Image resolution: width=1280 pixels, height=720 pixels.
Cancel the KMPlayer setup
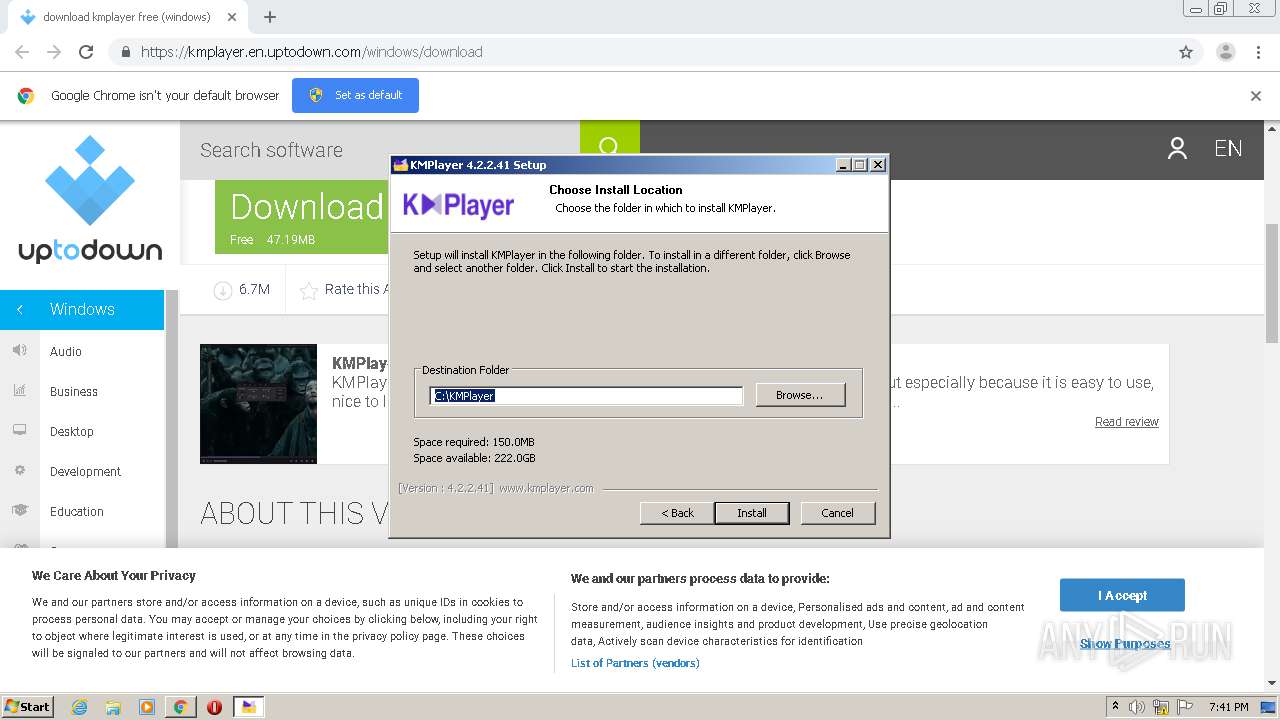click(838, 513)
